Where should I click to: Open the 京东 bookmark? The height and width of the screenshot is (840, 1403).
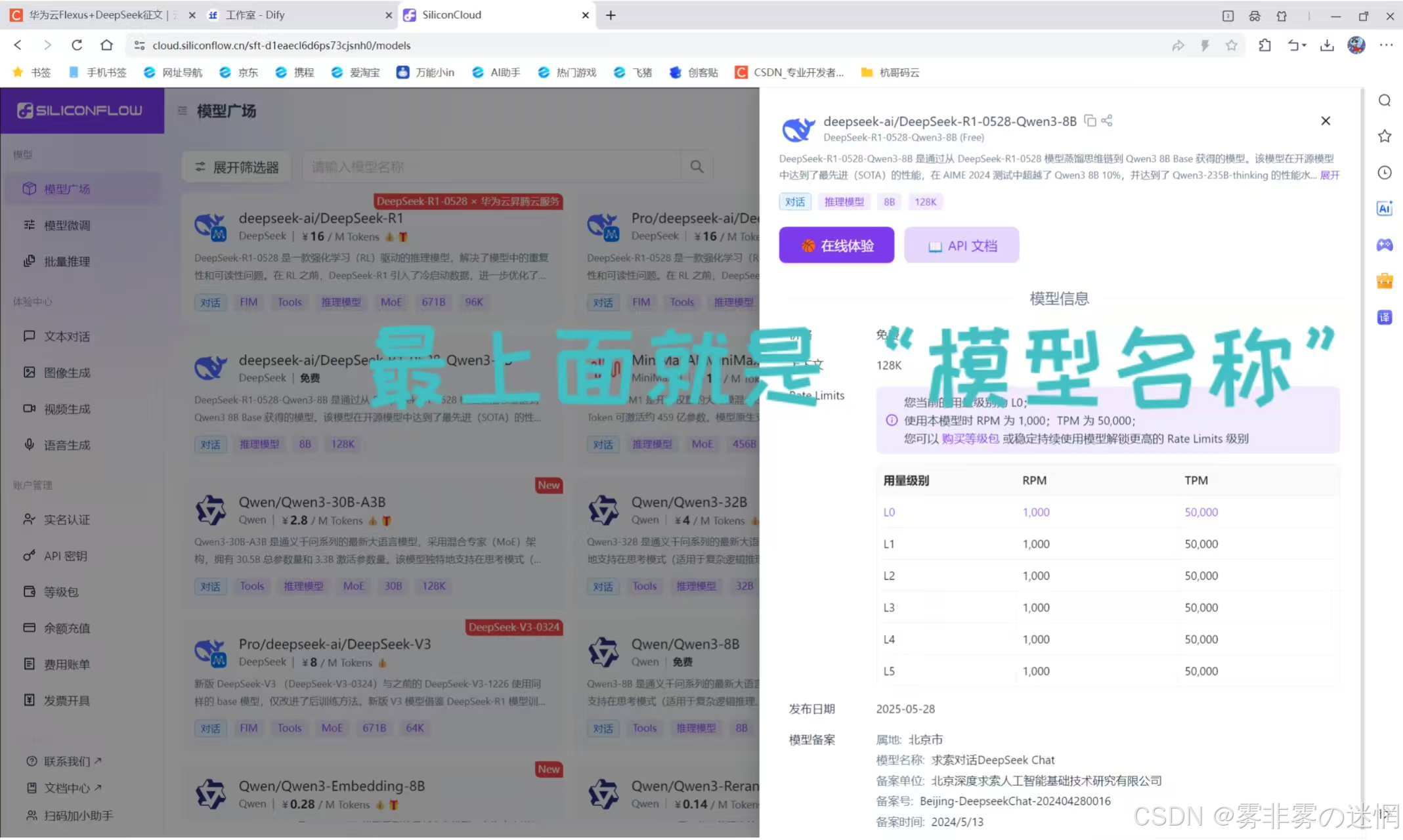[238, 72]
